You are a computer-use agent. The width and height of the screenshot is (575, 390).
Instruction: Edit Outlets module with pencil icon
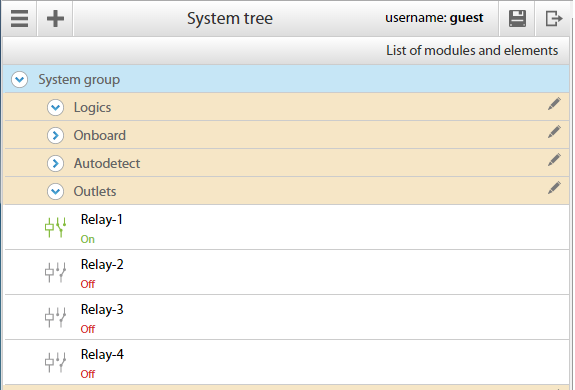pos(554,187)
